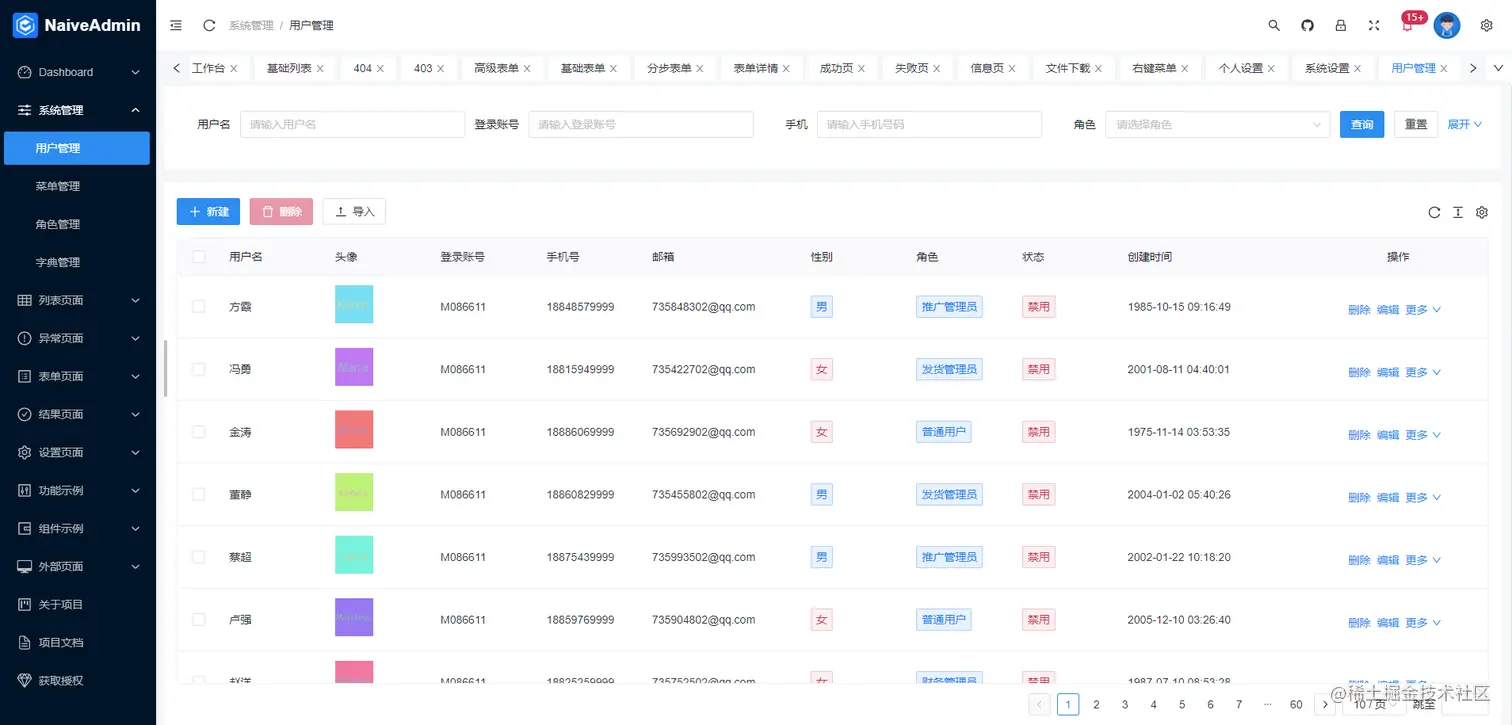Close the 文件下载 tab
Viewport: 1512px width, 725px height.
coord(1098,69)
